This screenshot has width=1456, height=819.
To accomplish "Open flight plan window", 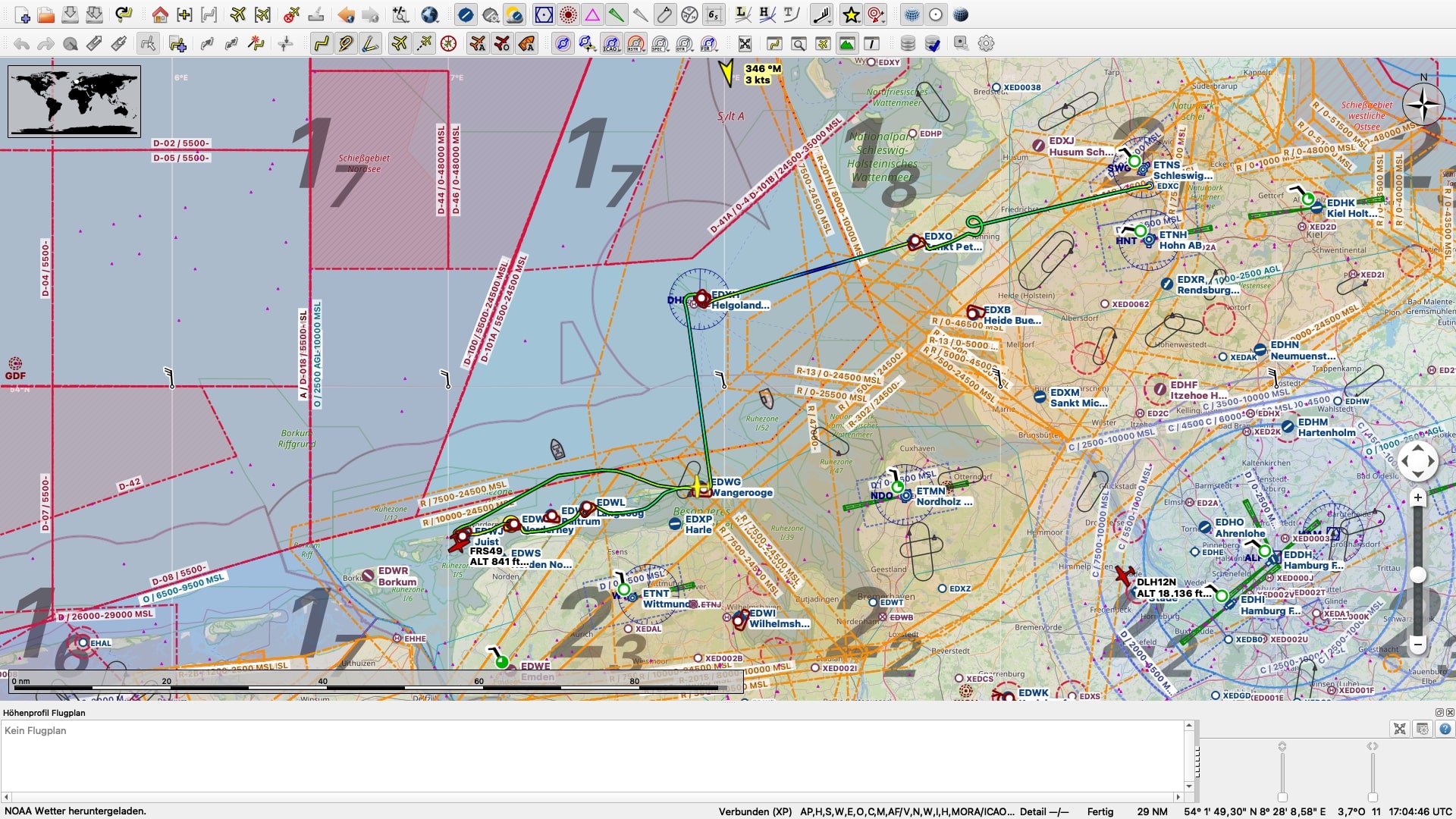I will point(774,43).
